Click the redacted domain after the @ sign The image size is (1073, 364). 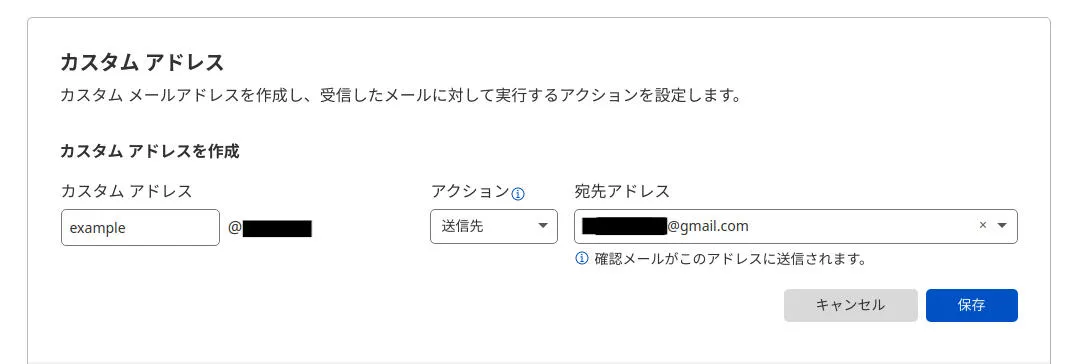click(x=277, y=228)
